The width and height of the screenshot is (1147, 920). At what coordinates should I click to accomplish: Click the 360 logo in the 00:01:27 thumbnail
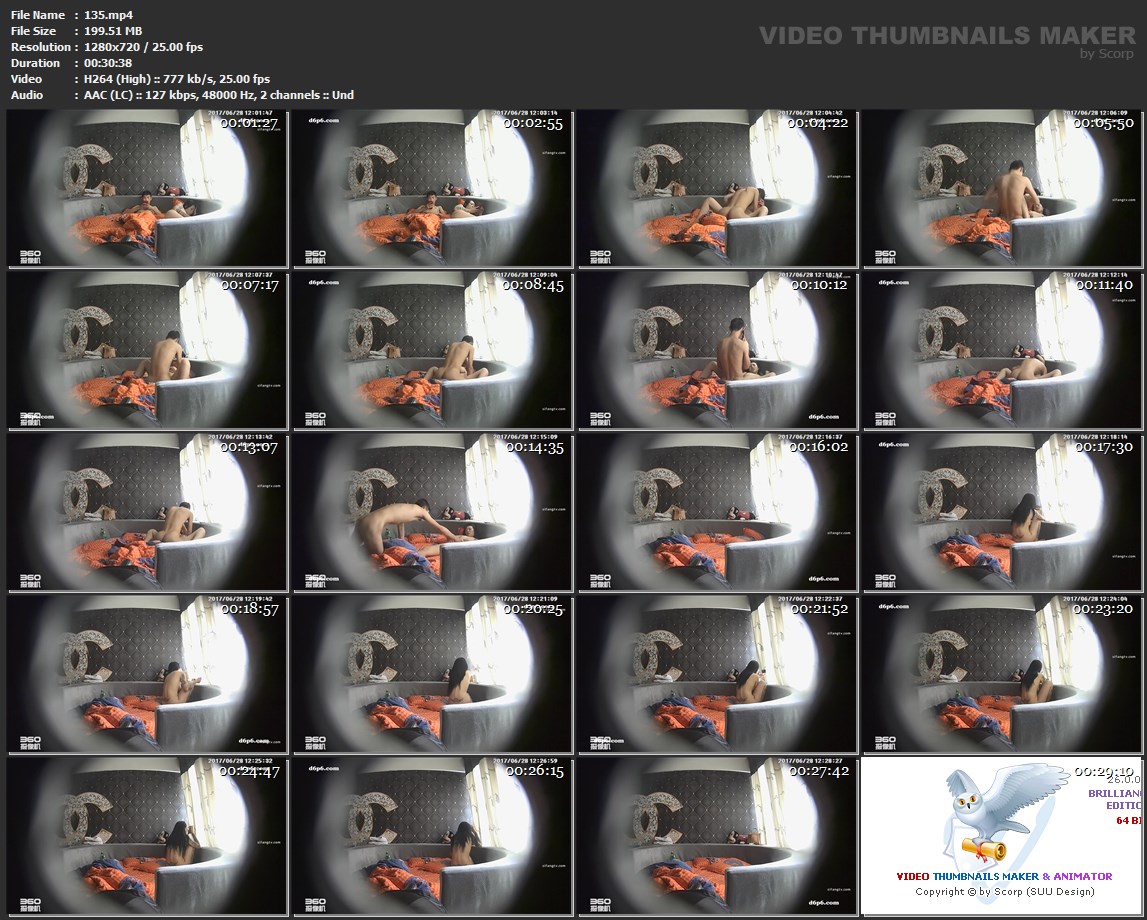tap(30, 255)
